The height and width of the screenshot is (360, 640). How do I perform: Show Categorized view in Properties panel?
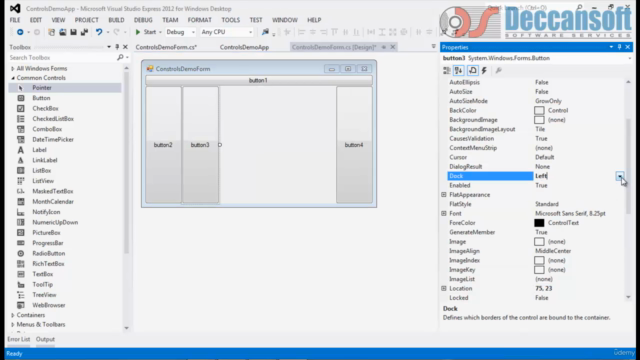pyautogui.click(x=447, y=71)
